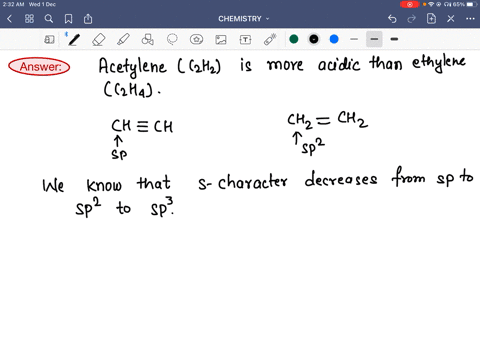480x360 pixels.
Task: Go back with the left chevron
Action: click(x=9, y=19)
